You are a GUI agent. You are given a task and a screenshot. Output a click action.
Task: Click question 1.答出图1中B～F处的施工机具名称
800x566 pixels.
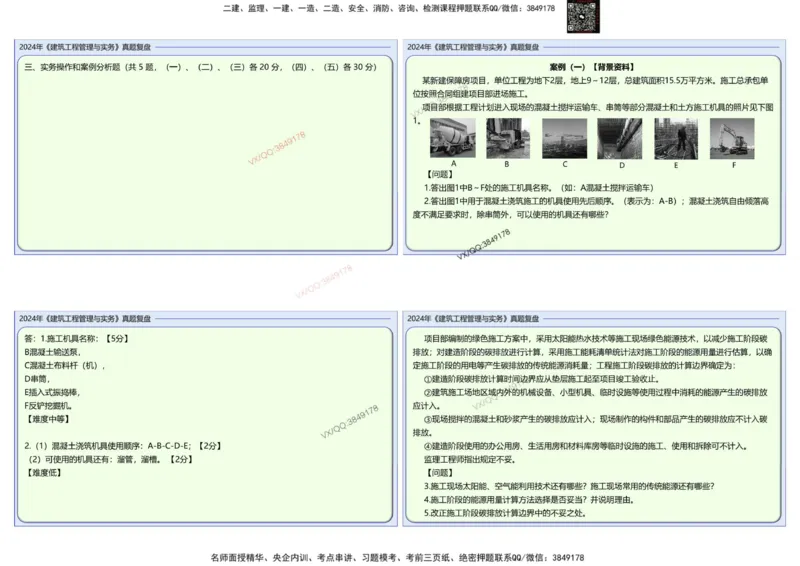pyautogui.click(x=538, y=187)
